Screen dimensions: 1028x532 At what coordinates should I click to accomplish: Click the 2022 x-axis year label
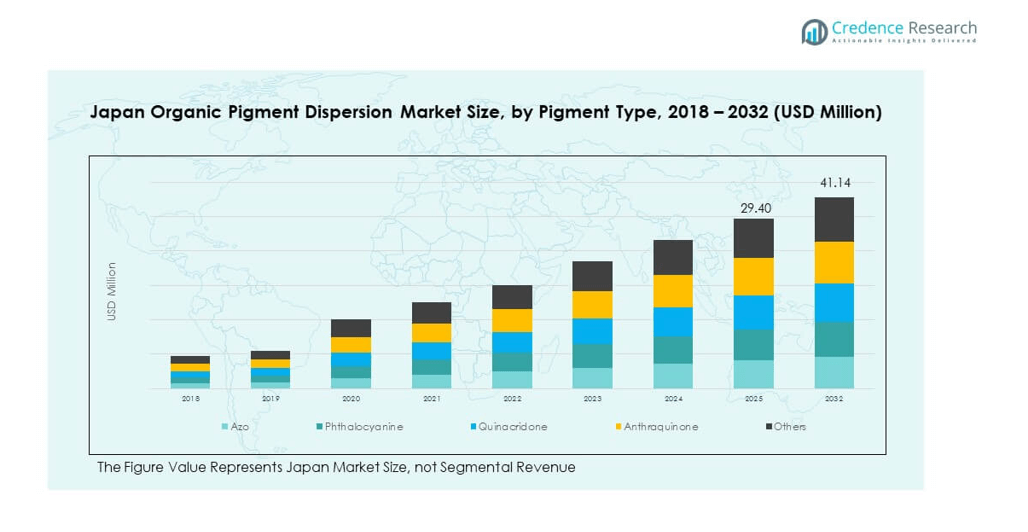click(512, 398)
